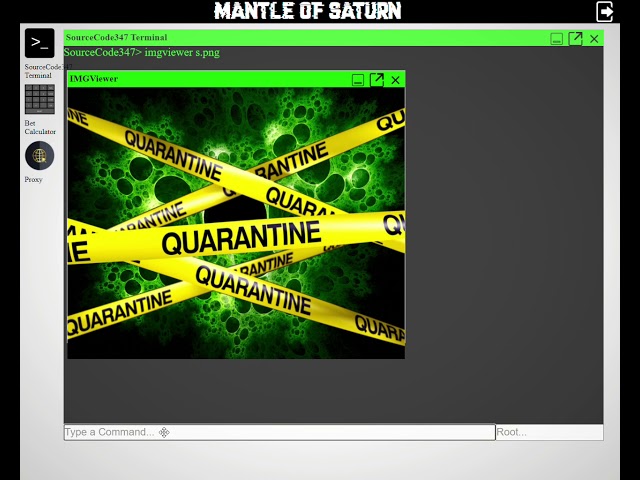This screenshot has width=640, height=480.
Task: Minimize the SourceCode347 Terminal window
Action: pyautogui.click(x=556, y=39)
